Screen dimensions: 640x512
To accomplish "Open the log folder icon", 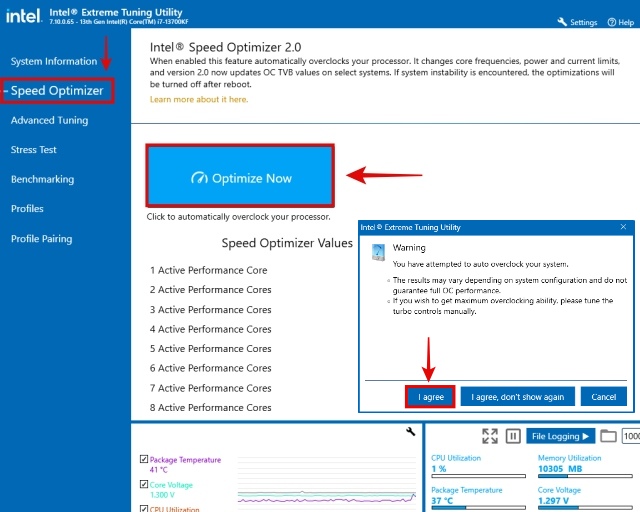I will [x=608, y=436].
